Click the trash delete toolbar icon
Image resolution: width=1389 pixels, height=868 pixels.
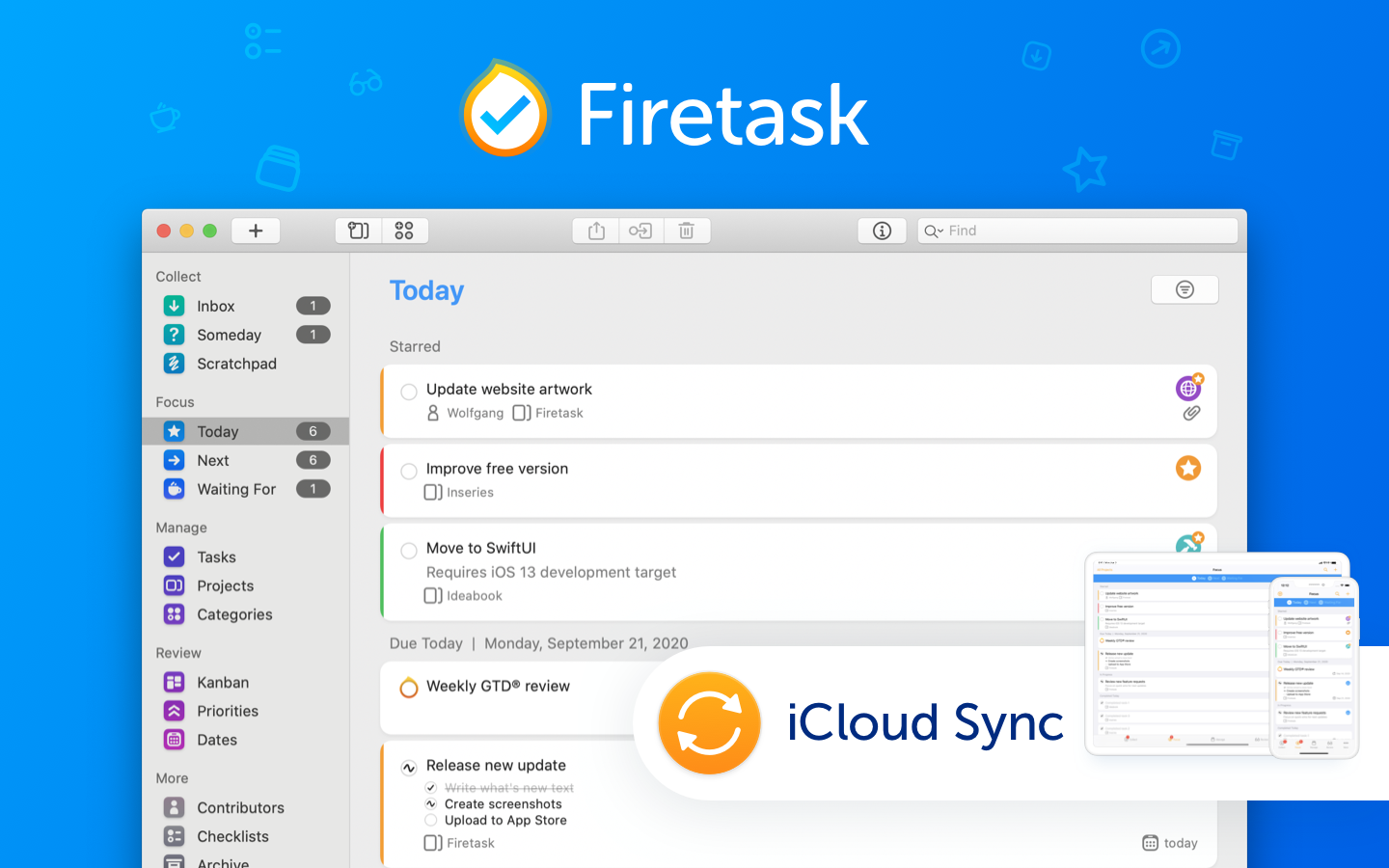coord(687,231)
